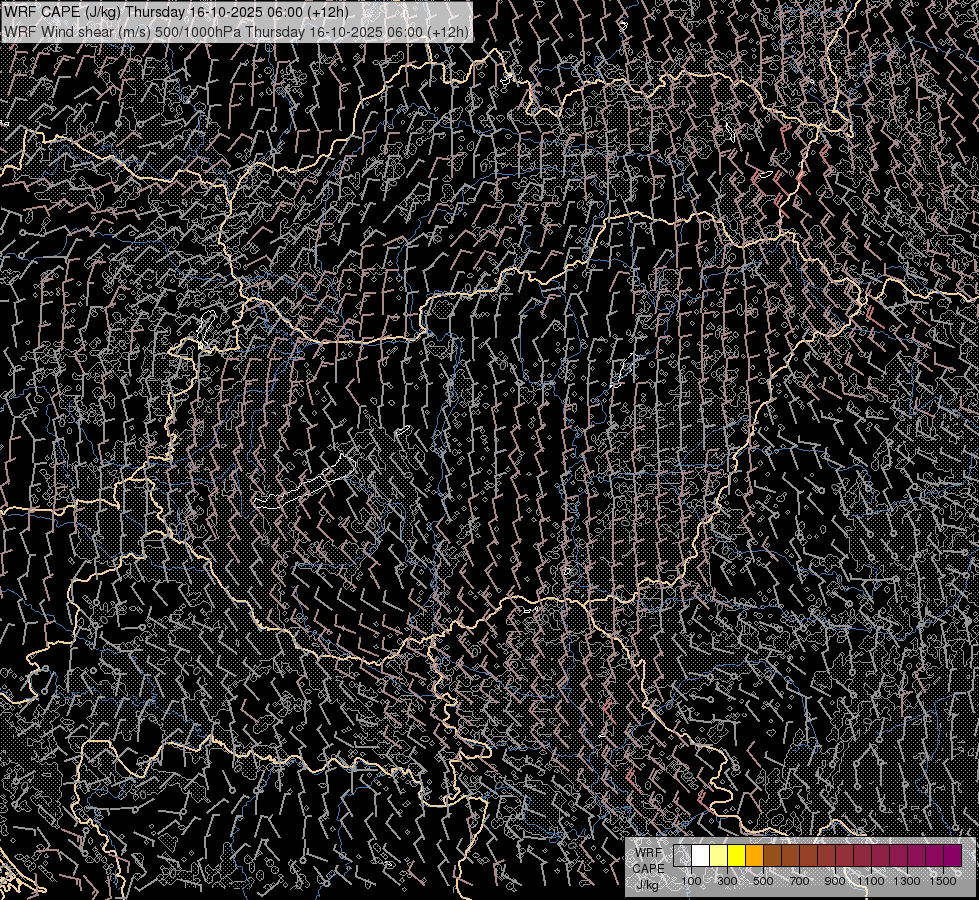Choose the orange CAPE legend swatch
This screenshot has height=900, width=979.
[x=755, y=855]
